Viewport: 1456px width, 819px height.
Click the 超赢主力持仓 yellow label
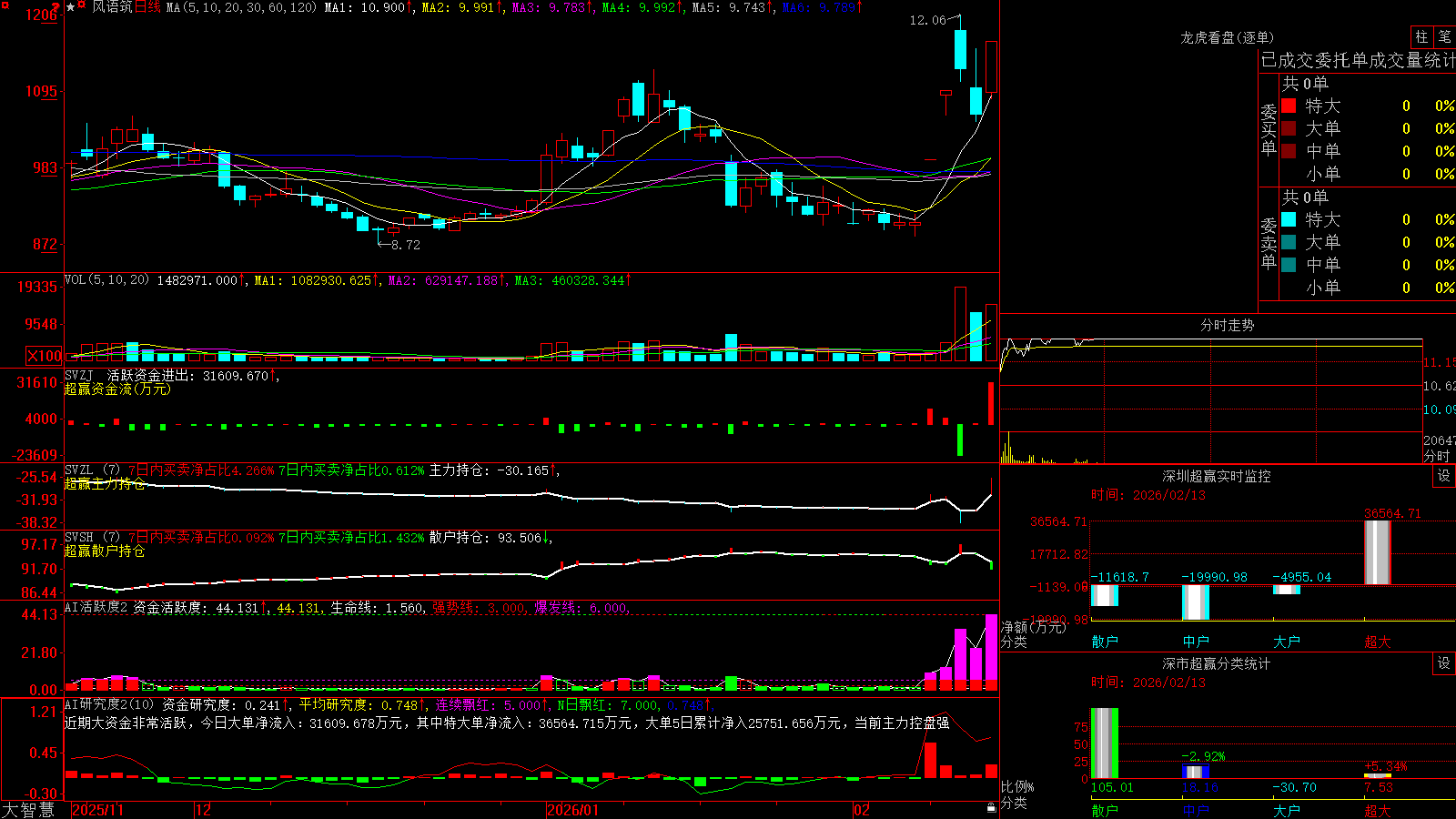click(105, 483)
